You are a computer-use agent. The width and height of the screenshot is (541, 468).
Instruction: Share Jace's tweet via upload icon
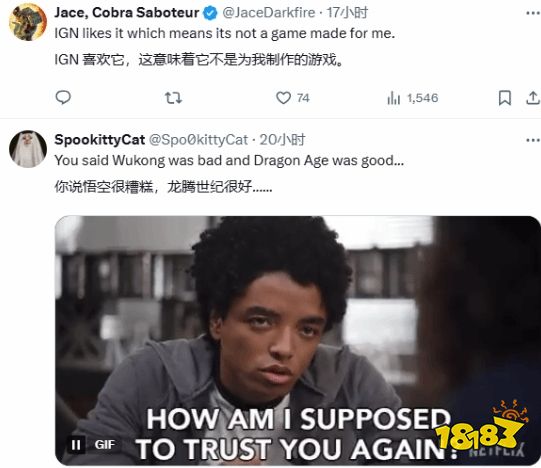point(533,98)
